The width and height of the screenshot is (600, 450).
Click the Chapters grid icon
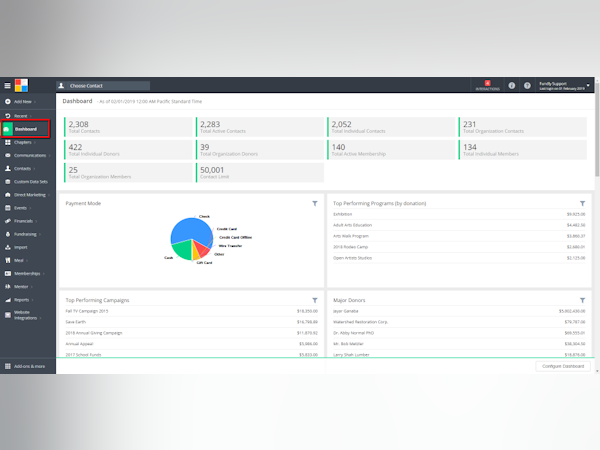click(x=8, y=142)
